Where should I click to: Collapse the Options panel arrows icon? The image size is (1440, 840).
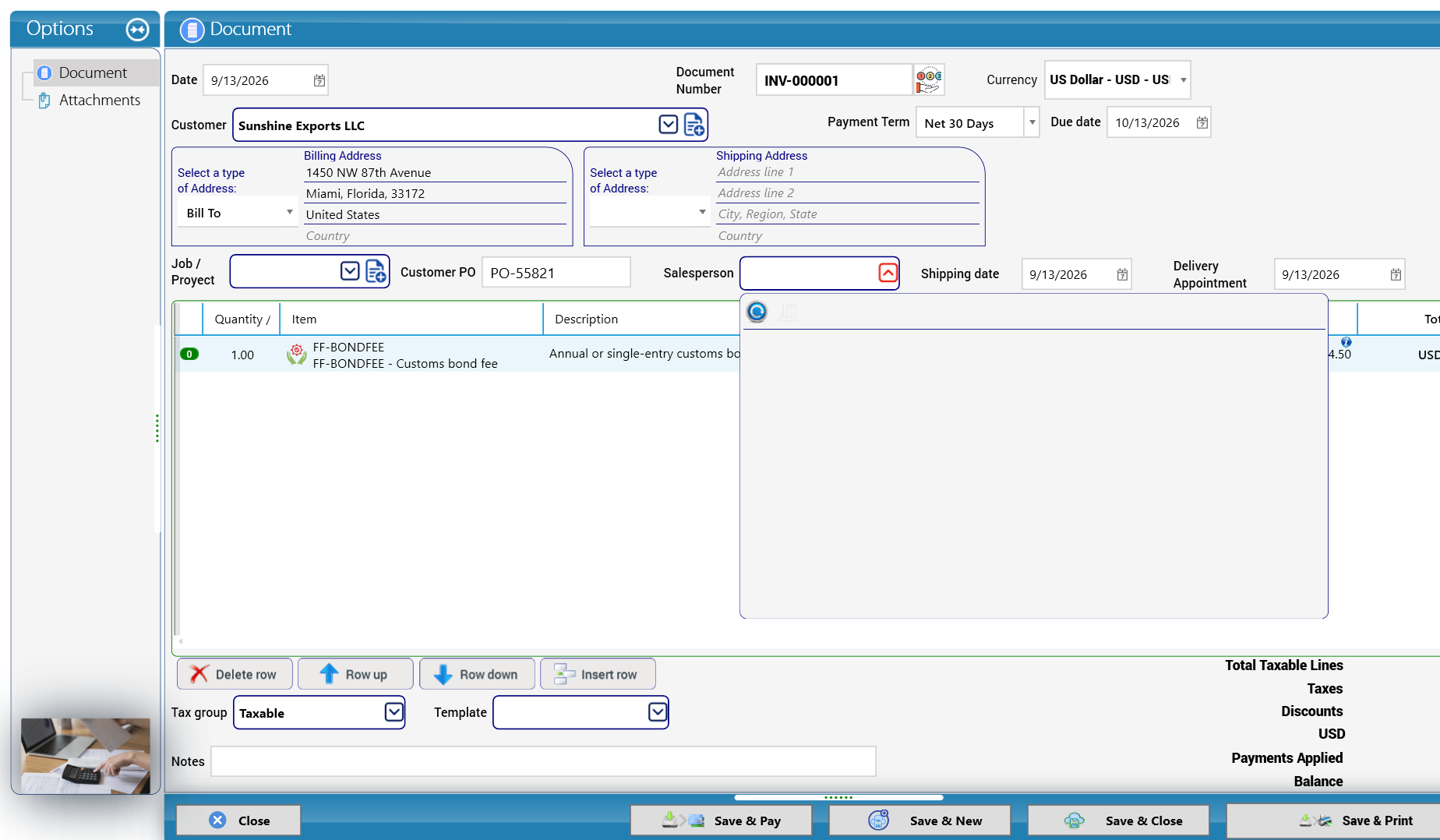[x=137, y=30]
